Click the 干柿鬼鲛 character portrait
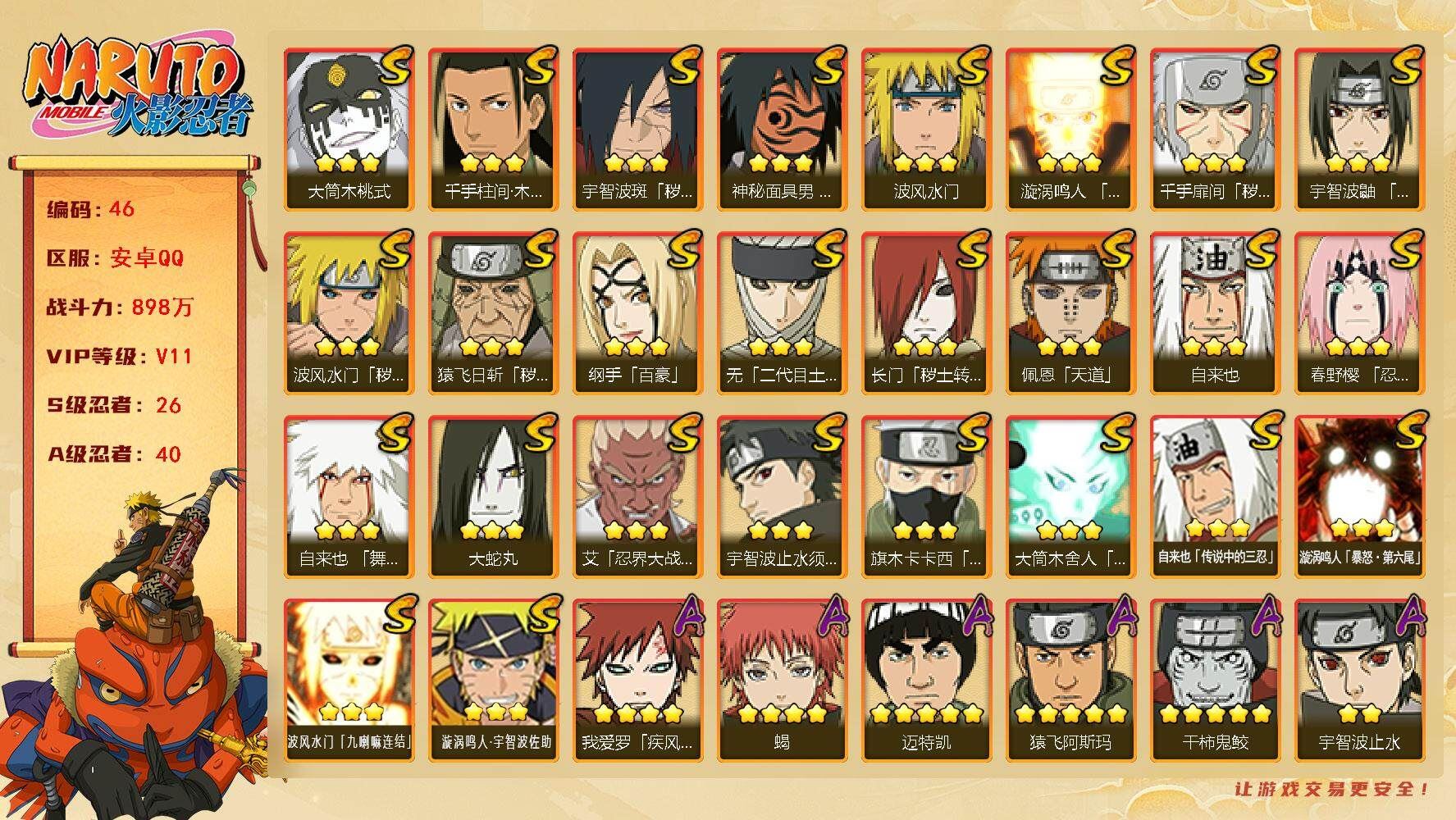1456x820 pixels. [1215, 680]
